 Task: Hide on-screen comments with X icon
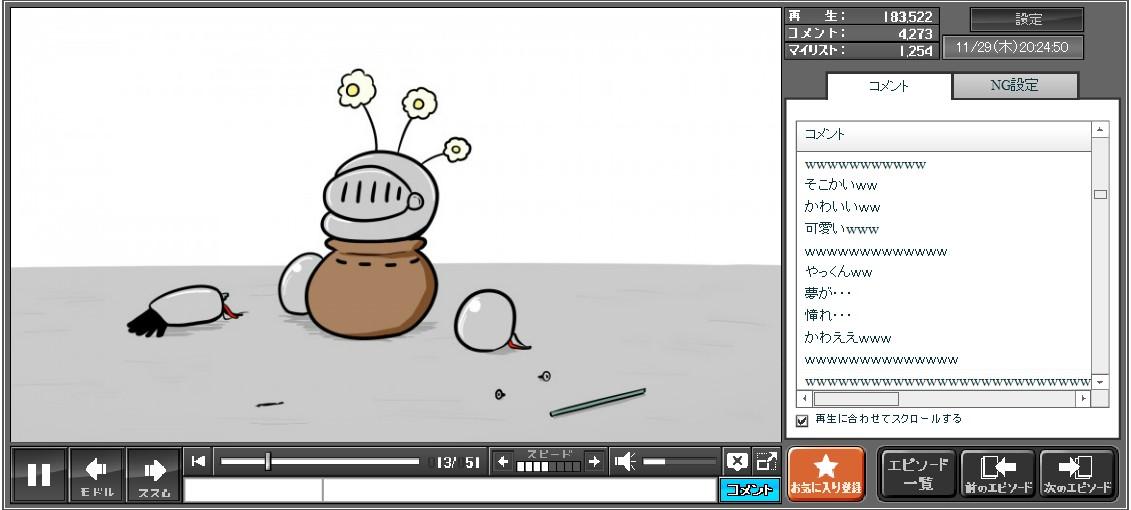(737, 461)
